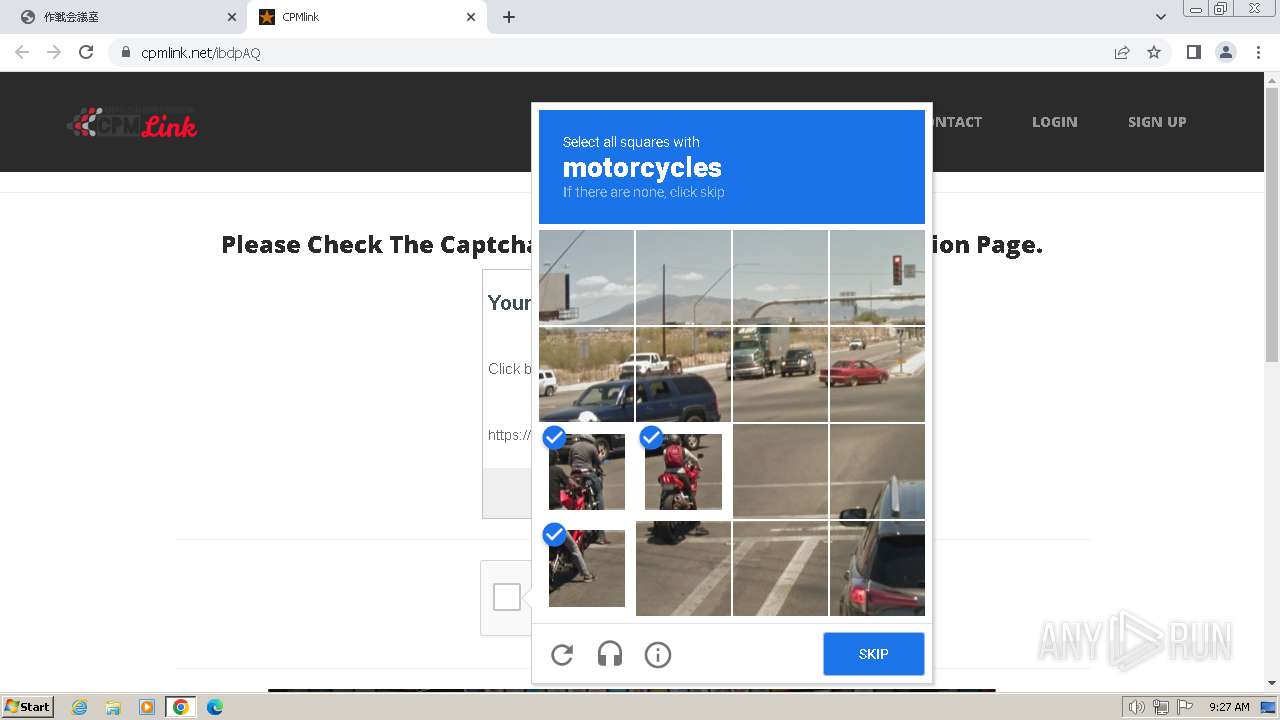Deselect the first checked motorcycle tile in third row
The width and height of the screenshot is (1280, 720).
click(x=586, y=471)
